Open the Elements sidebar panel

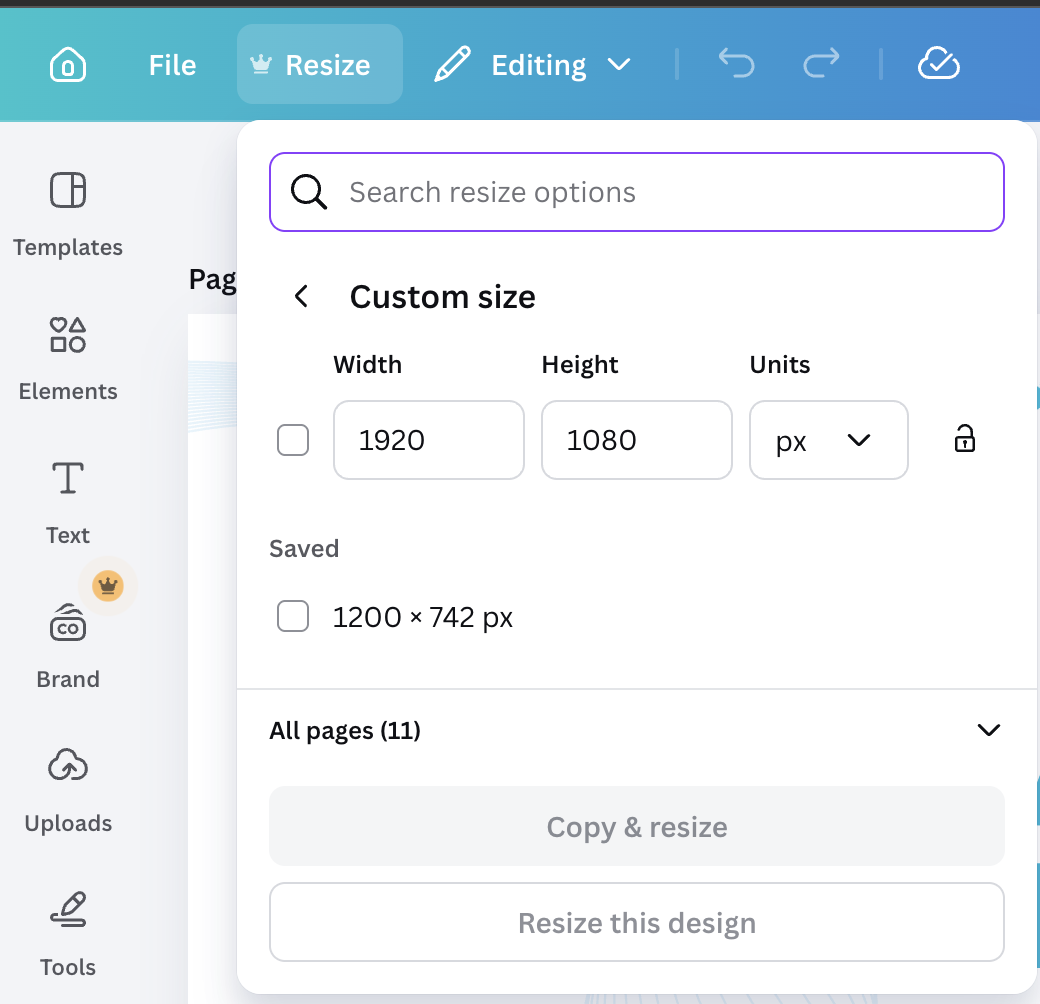tap(68, 356)
